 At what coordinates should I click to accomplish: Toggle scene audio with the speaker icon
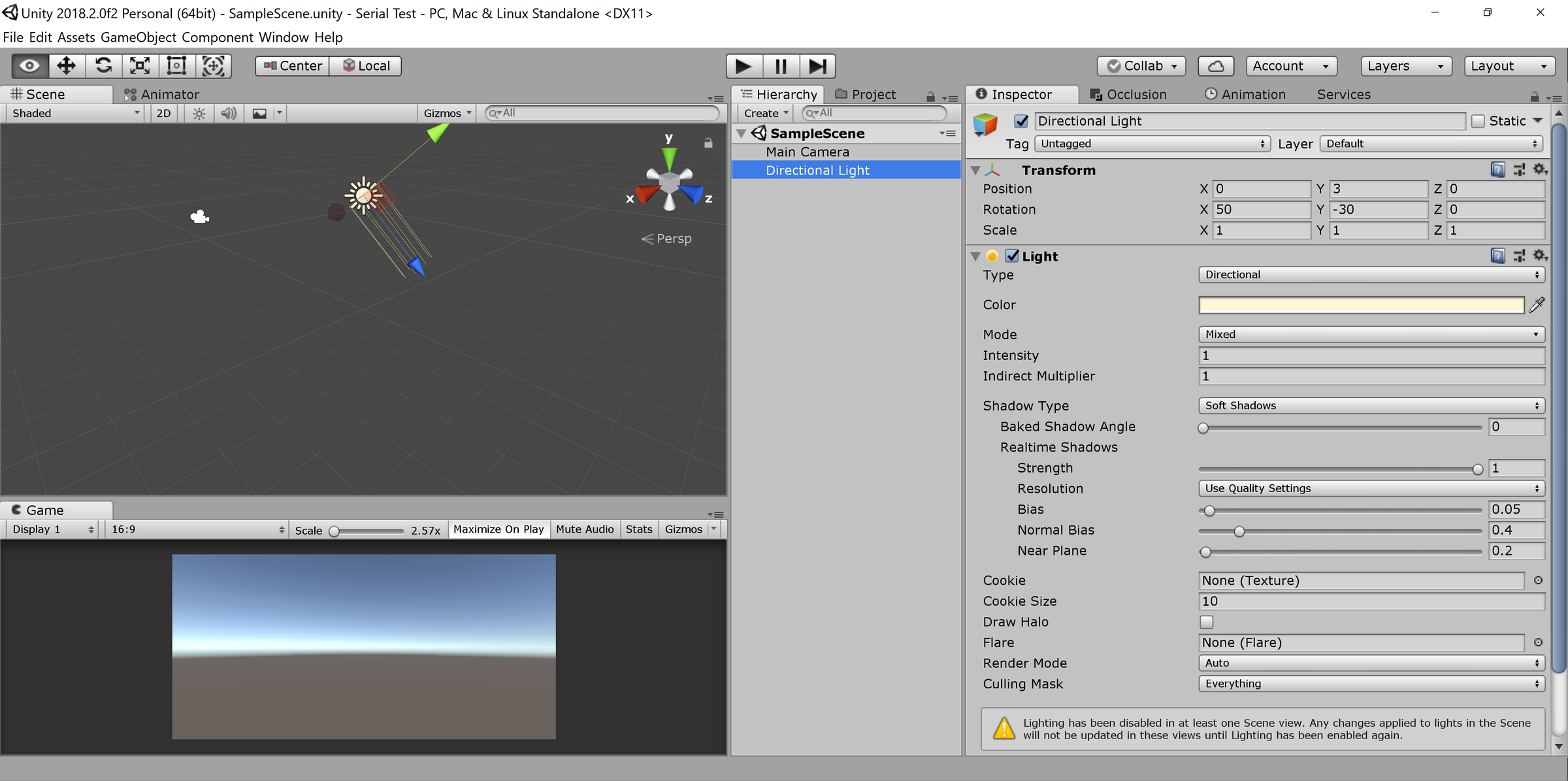[x=228, y=112]
